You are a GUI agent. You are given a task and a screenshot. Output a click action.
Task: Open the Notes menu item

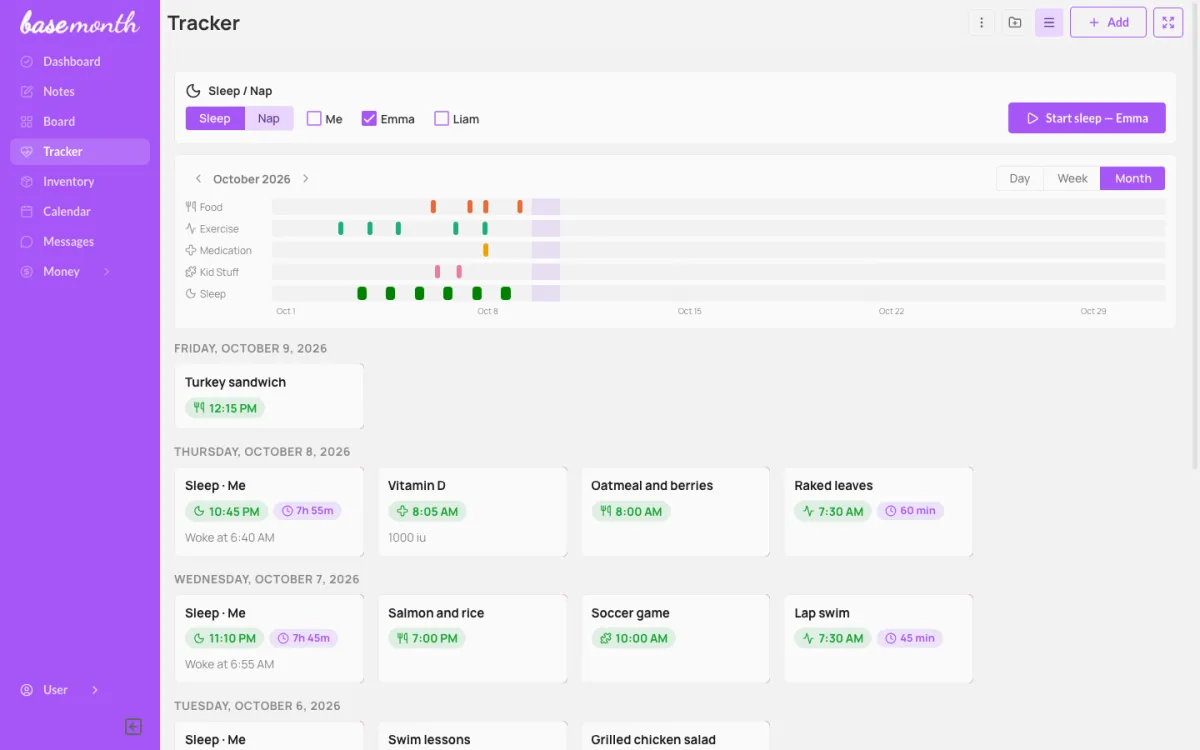(80, 91)
